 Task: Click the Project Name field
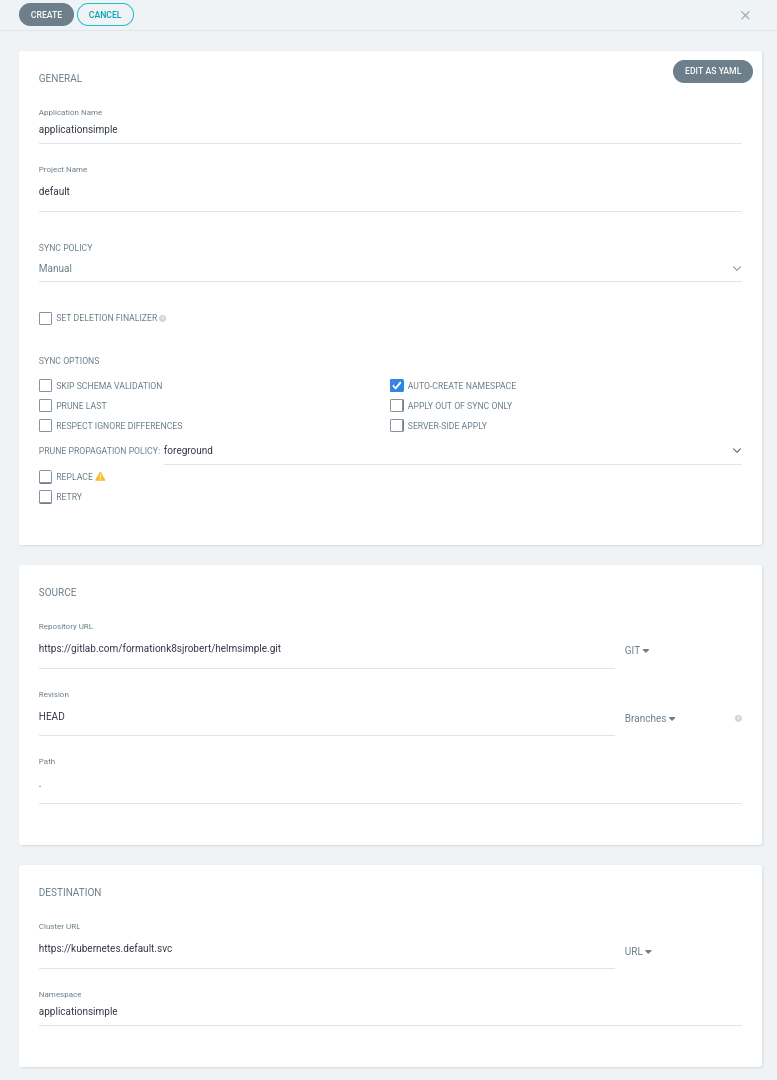(389, 191)
